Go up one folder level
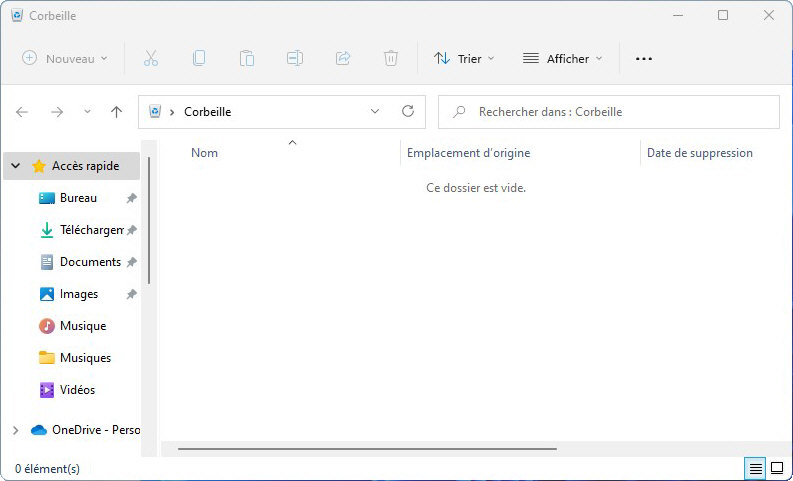Screen dimensions: 793x481 tap(116, 112)
